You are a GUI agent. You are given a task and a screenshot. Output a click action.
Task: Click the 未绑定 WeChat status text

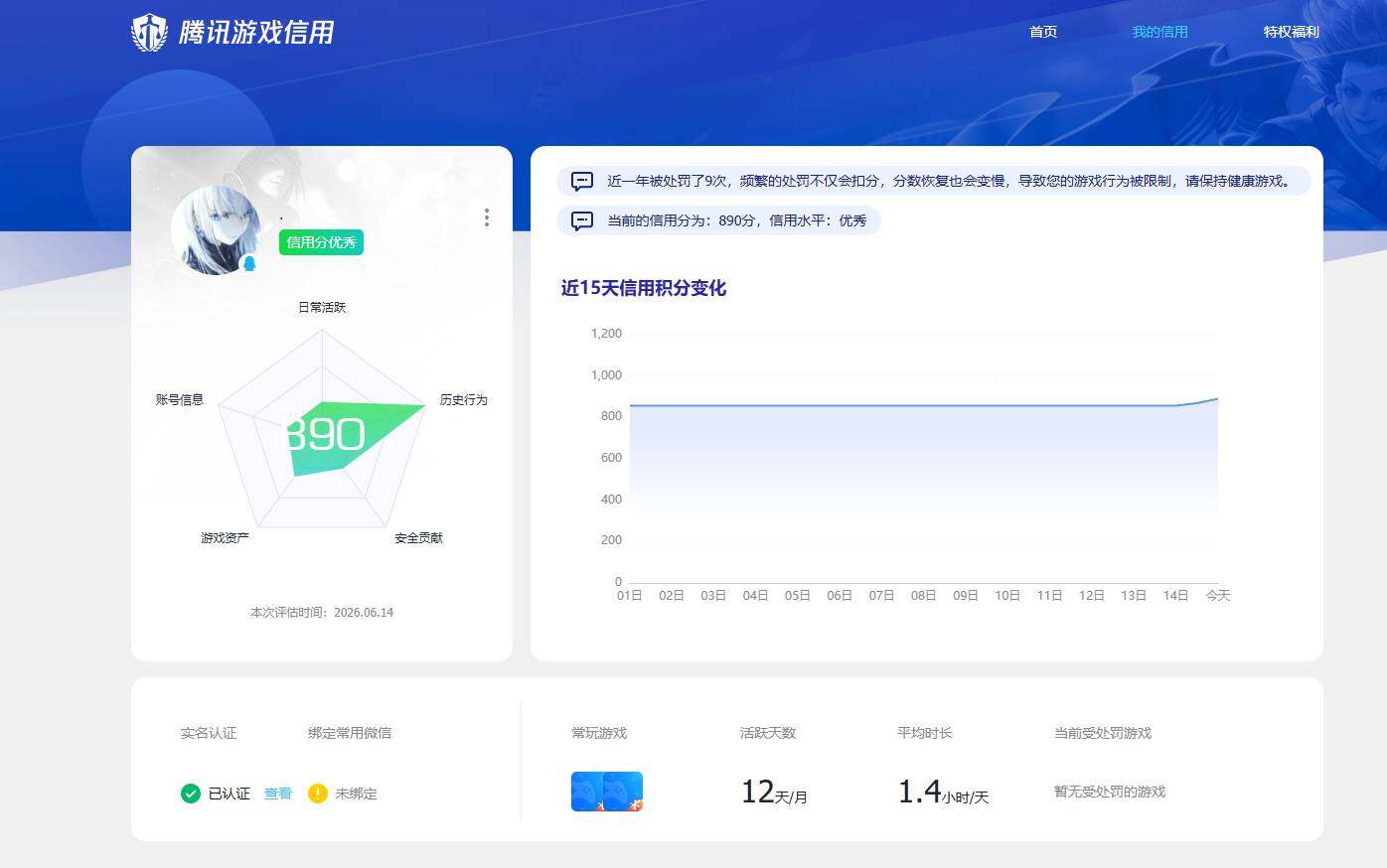tap(356, 794)
